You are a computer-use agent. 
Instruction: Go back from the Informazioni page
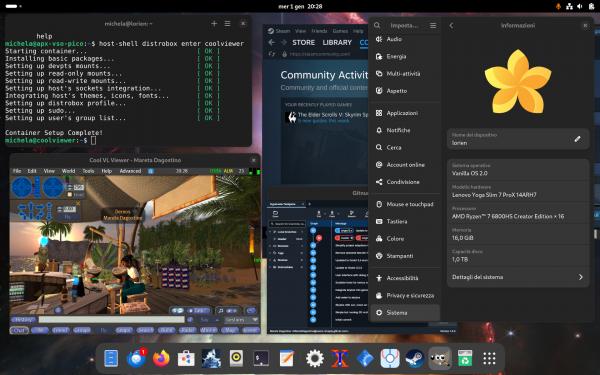point(451,25)
